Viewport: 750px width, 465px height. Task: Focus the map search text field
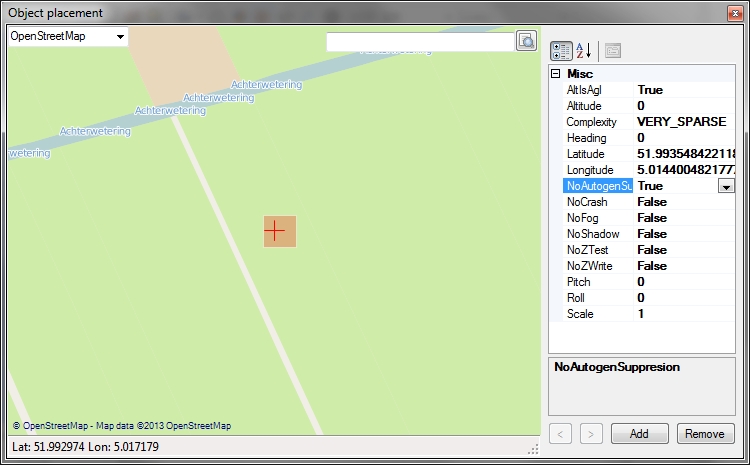click(x=420, y=42)
